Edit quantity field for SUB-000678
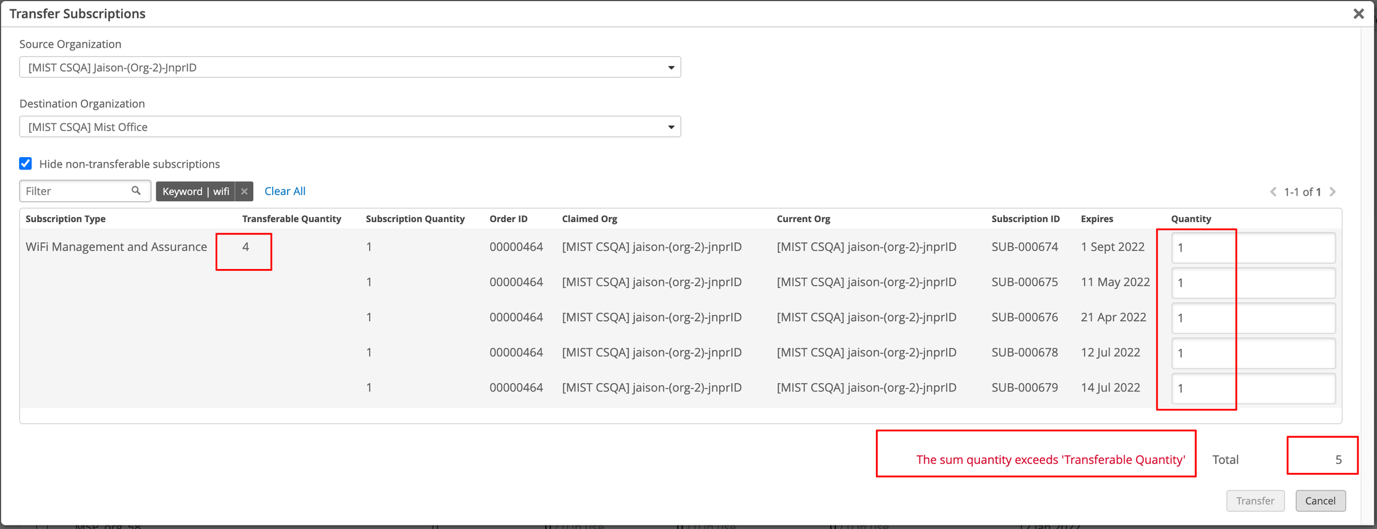The width and height of the screenshot is (1377, 529). [x=1253, y=353]
